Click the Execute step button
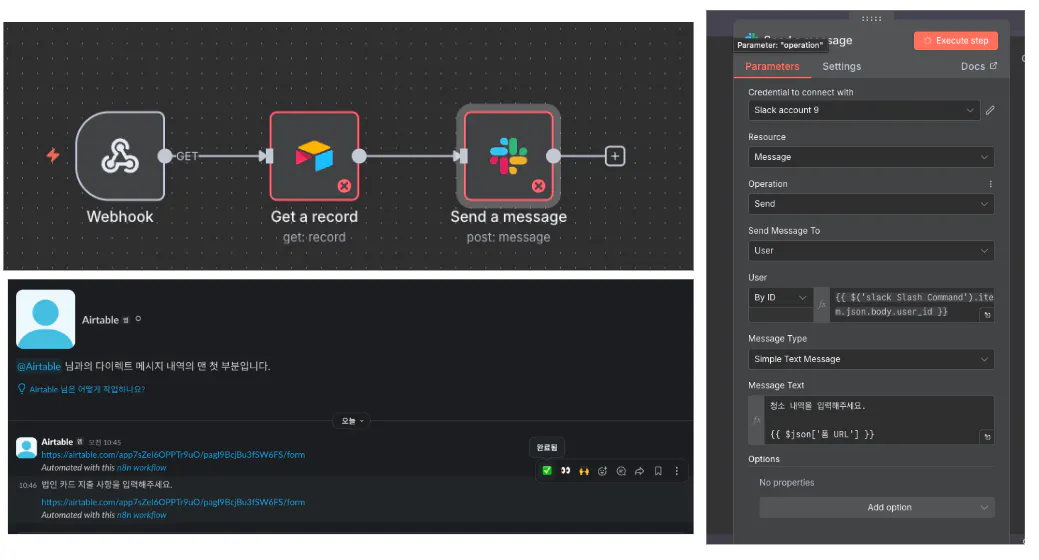Image resolution: width=1039 pixels, height=560 pixels. (956, 40)
